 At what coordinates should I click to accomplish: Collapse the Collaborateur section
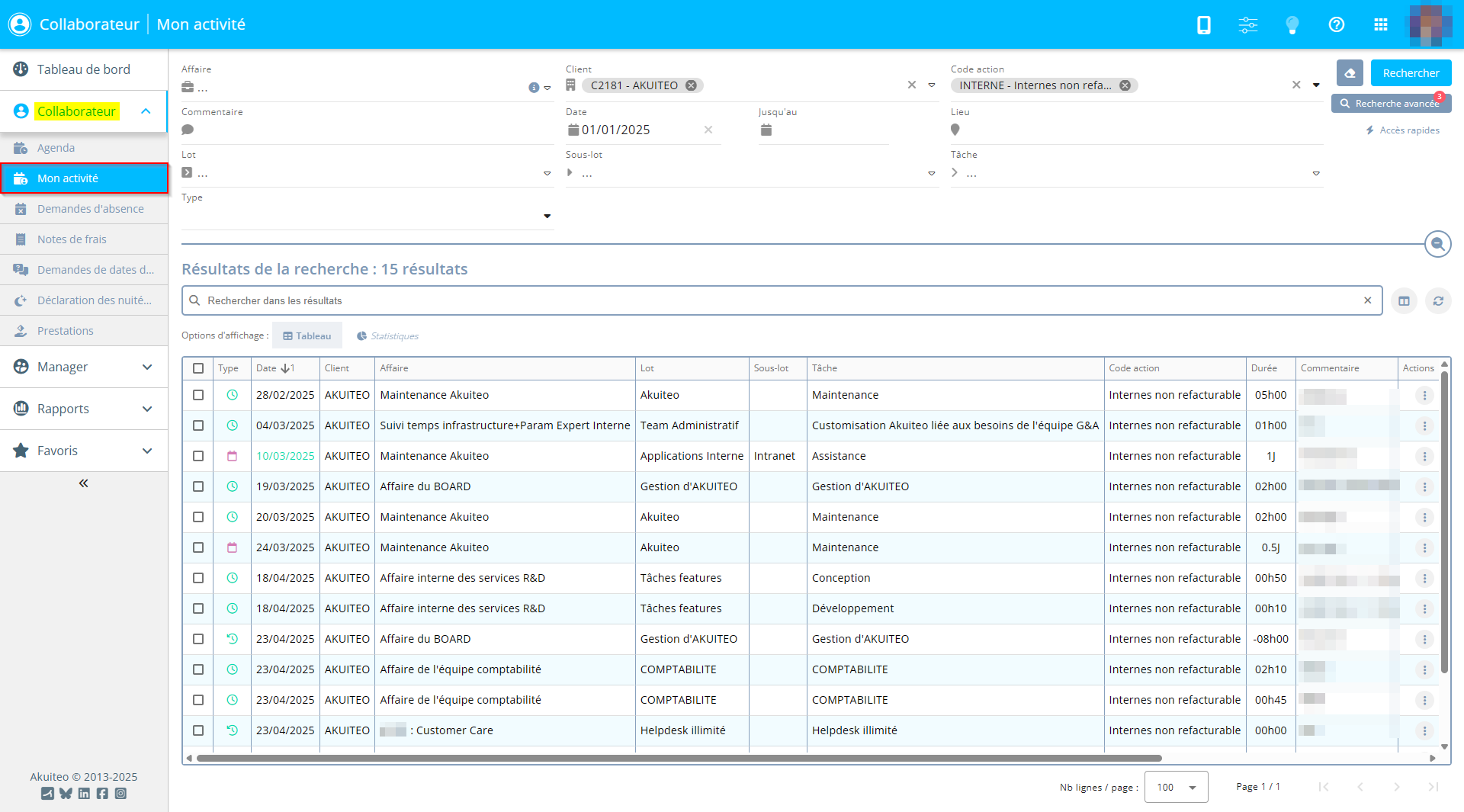click(146, 111)
